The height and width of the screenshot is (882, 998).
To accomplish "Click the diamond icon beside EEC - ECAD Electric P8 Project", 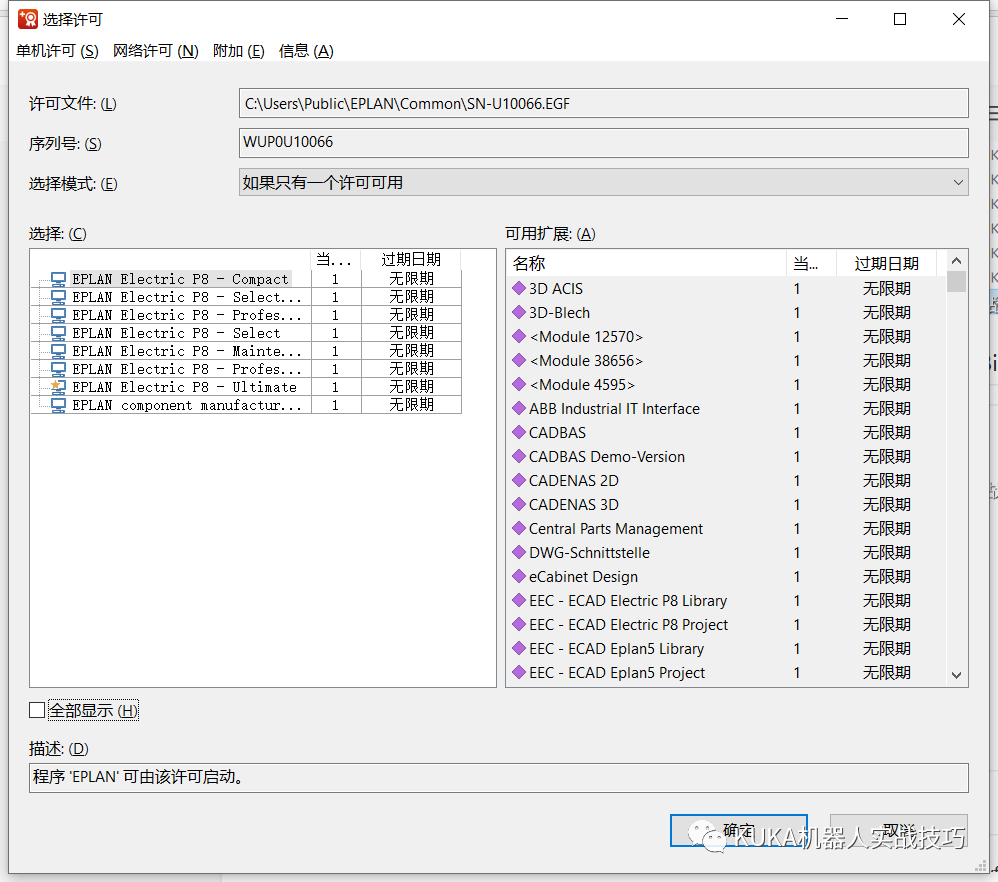I will (519, 624).
